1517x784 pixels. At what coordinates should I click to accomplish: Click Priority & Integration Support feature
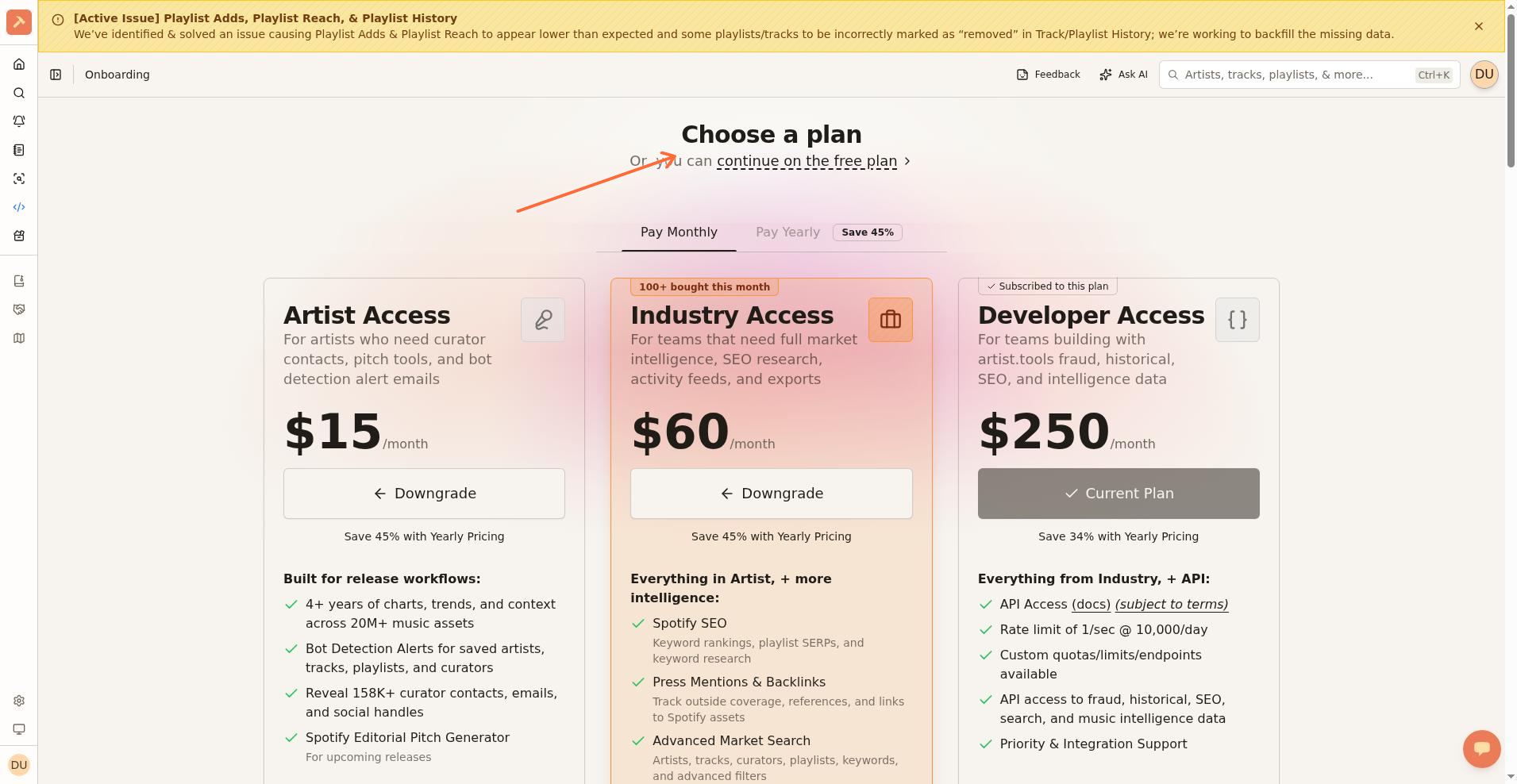[x=1093, y=744]
